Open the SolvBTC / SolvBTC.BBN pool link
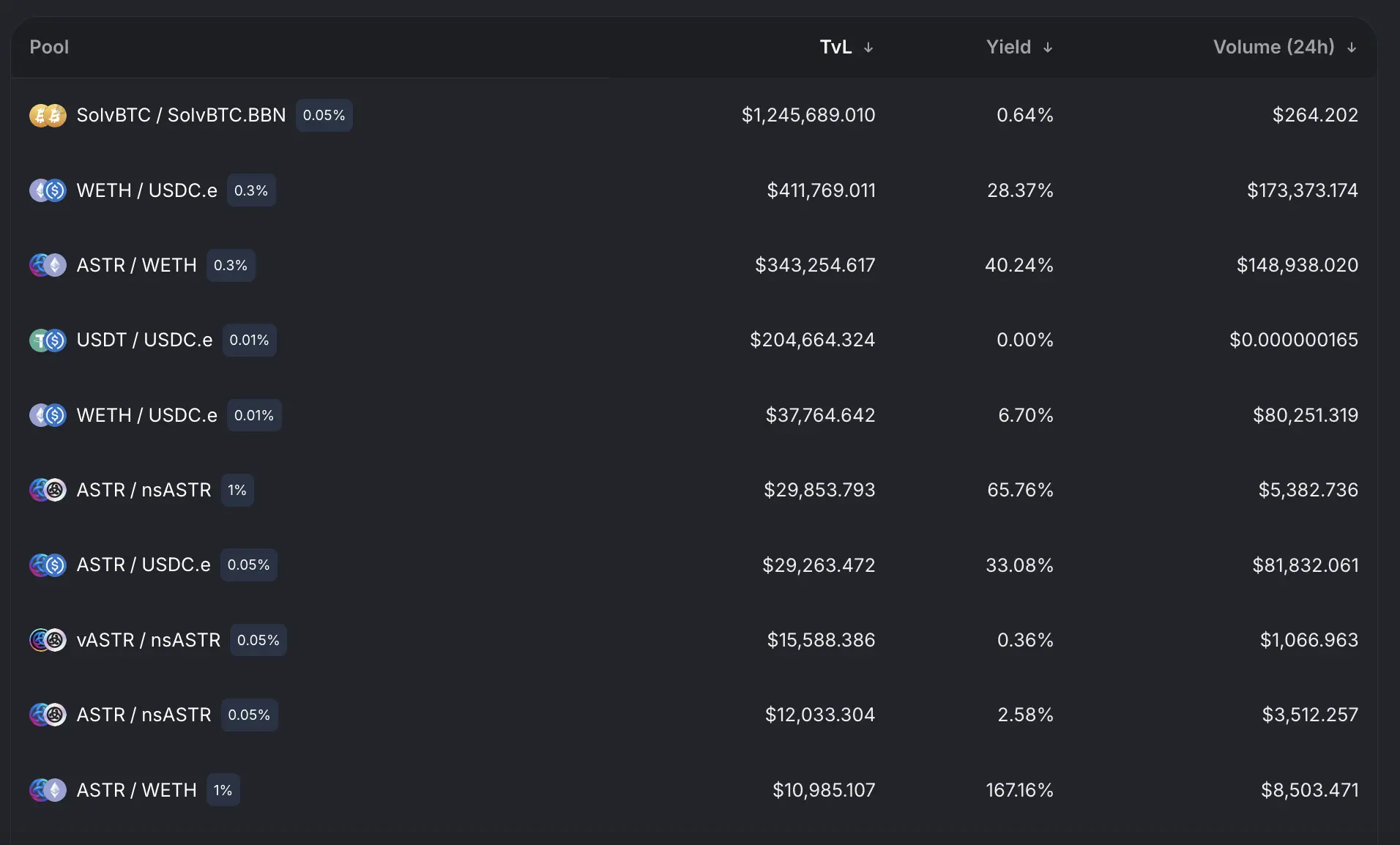Image resolution: width=1400 pixels, height=845 pixels. (x=181, y=116)
